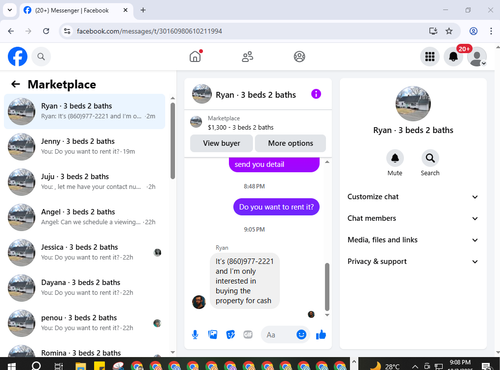This screenshot has height=370, width=500.
Task: Click the conversation list scrollbar
Action: [x=173, y=141]
